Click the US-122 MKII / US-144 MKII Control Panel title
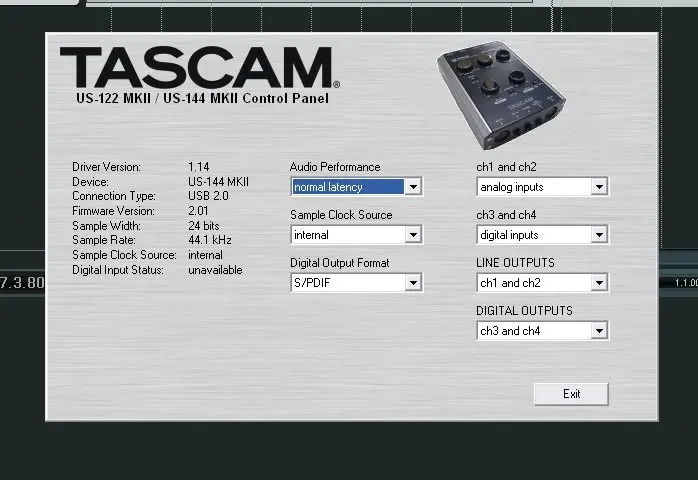This screenshot has width=698, height=480. [x=201, y=98]
